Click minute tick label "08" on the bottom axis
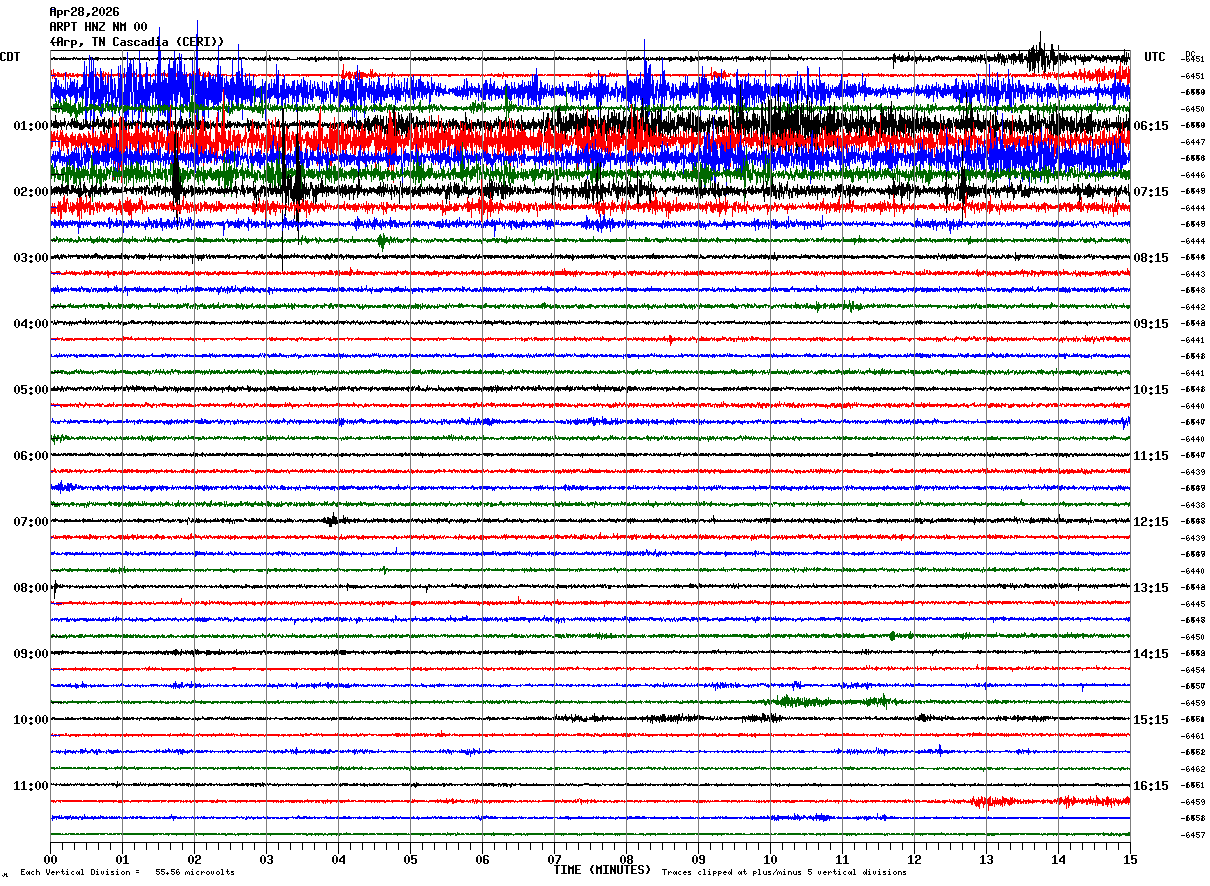Image resolution: width=1210 pixels, height=886 pixels. 626,859
